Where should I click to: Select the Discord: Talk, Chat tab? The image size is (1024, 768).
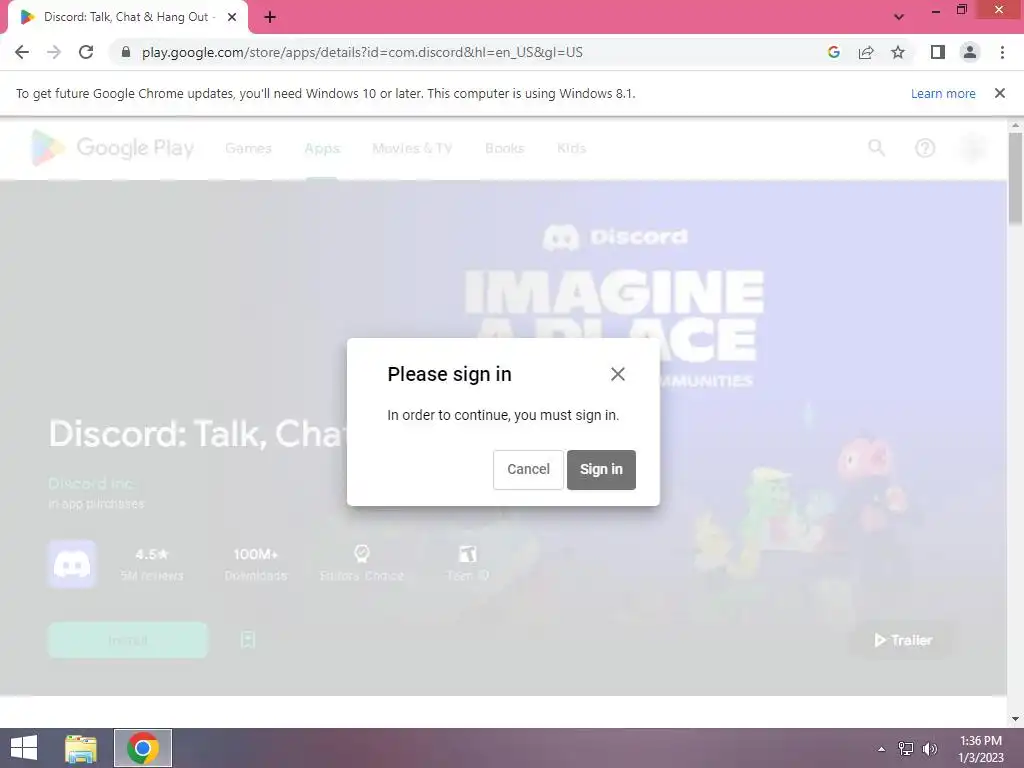[128, 17]
